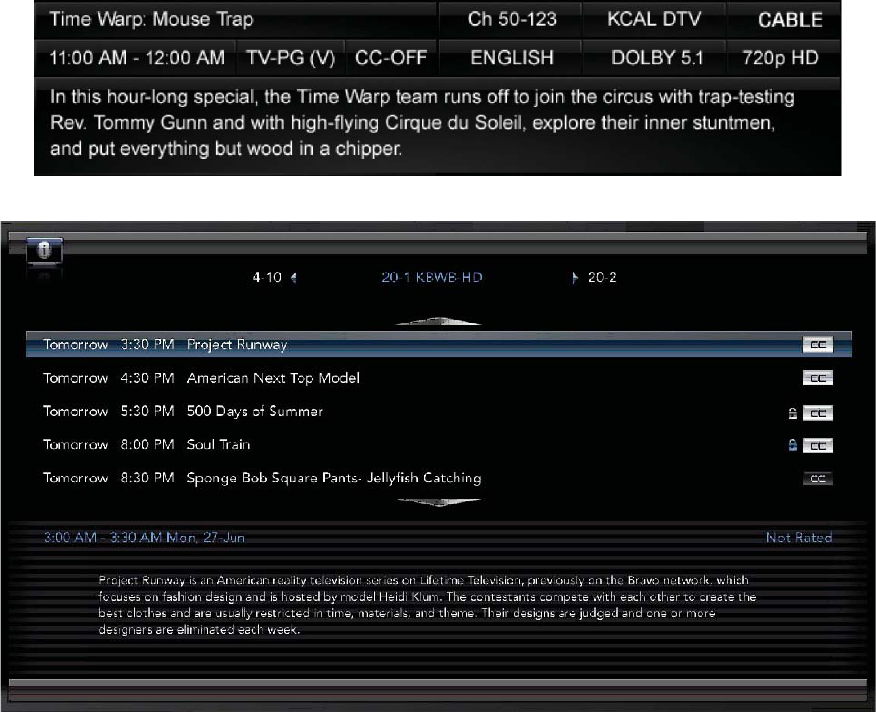Click the Time Warp: Mouse Trap title

click(x=151, y=20)
